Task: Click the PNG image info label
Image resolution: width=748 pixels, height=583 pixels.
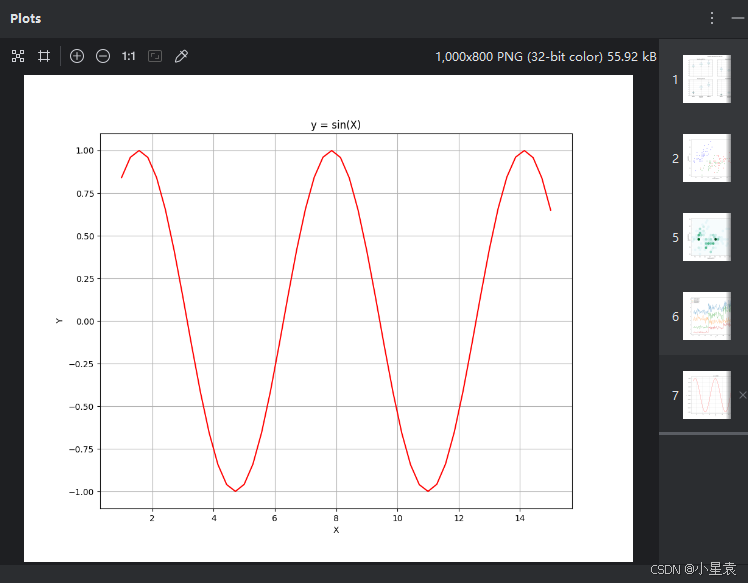Action: 546,57
